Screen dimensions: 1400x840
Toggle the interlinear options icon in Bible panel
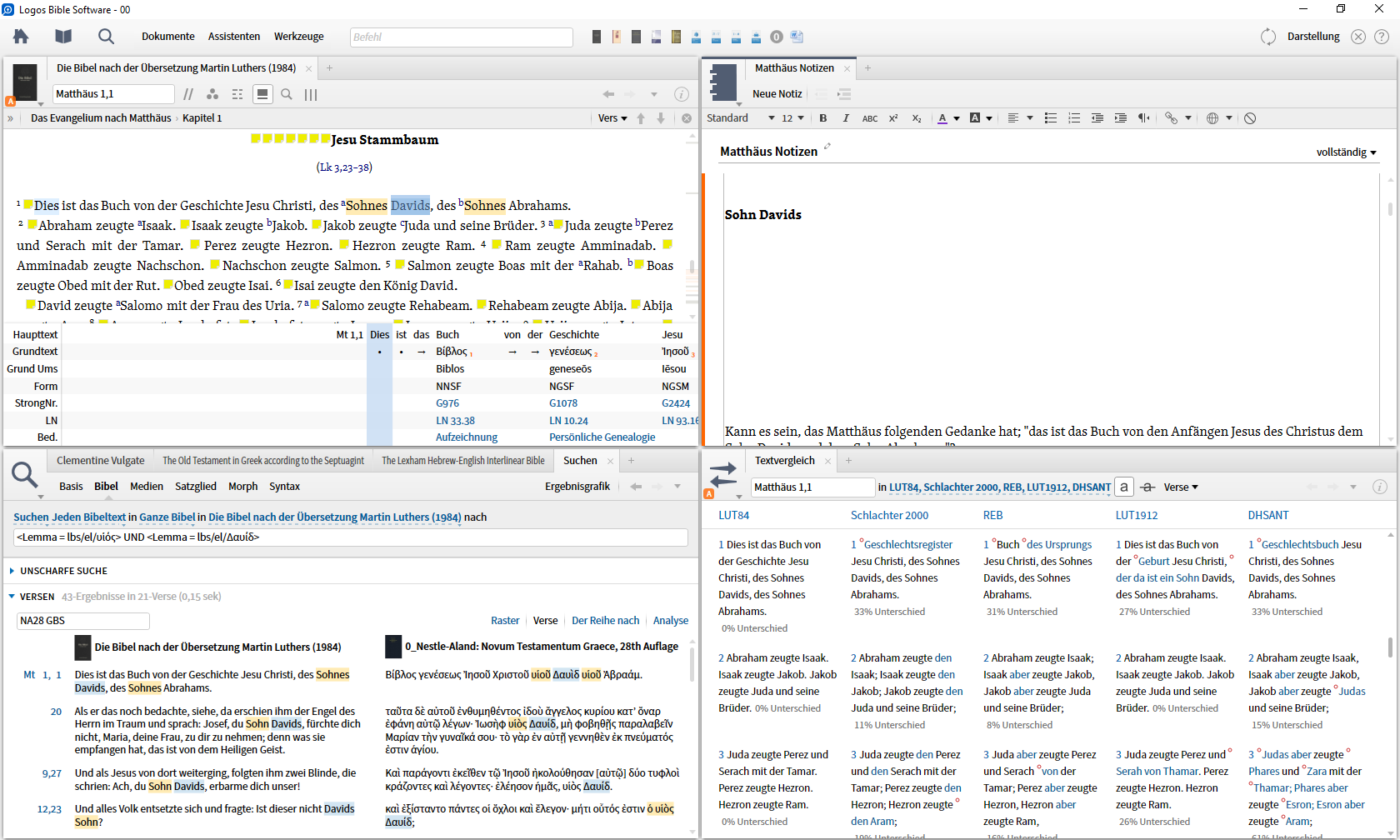(237, 94)
